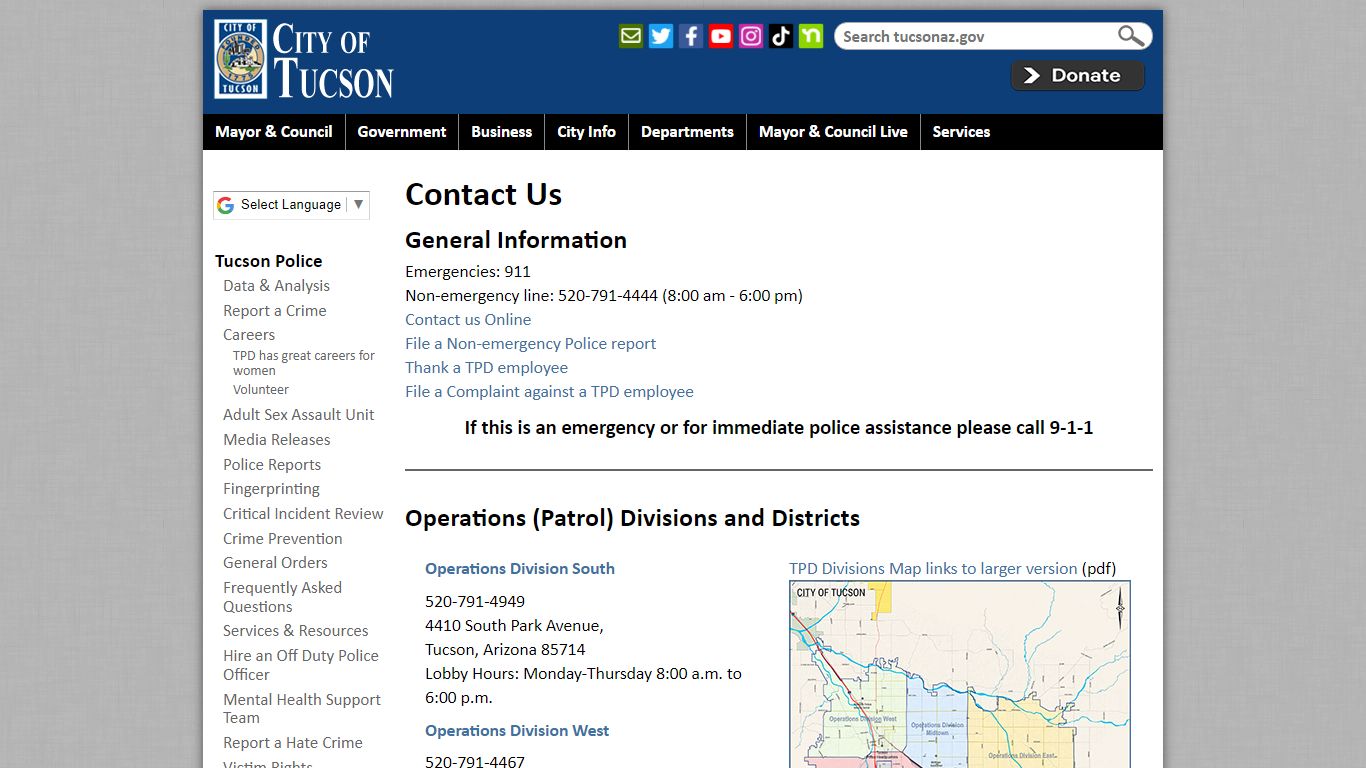Screen dimensions: 1366x768
Task: Click the City of Tucson logo
Action: click(304, 60)
